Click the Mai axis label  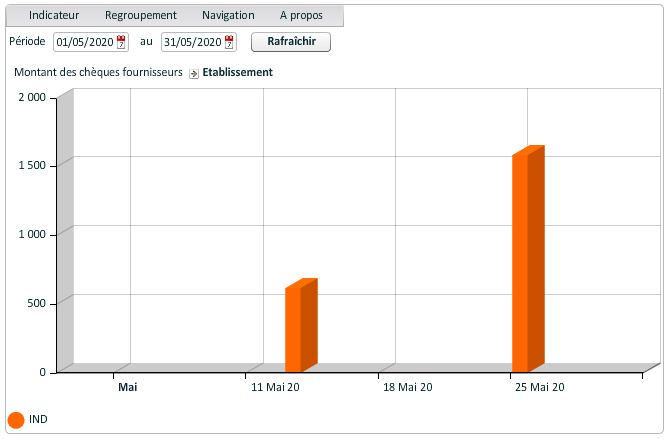(128, 387)
